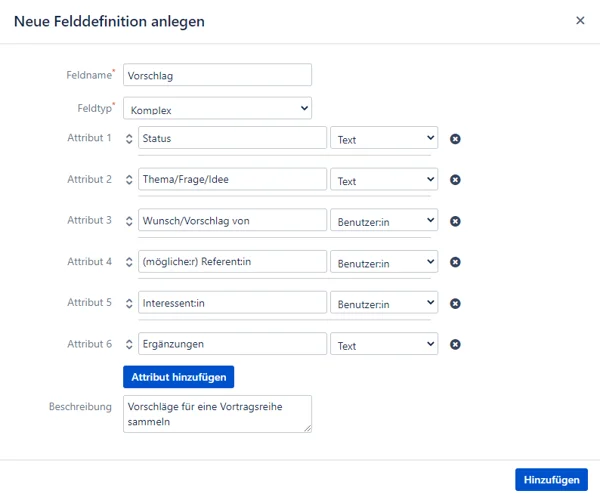Open type dropdown for Wunsch/Vorschlag von
Screen dimensions: 600x497
(384, 220)
